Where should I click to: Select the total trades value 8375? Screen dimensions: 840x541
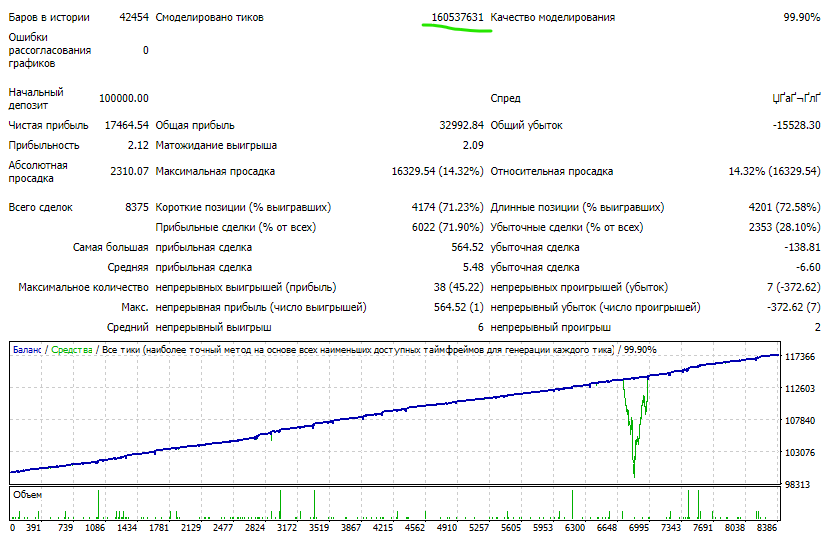(137, 207)
